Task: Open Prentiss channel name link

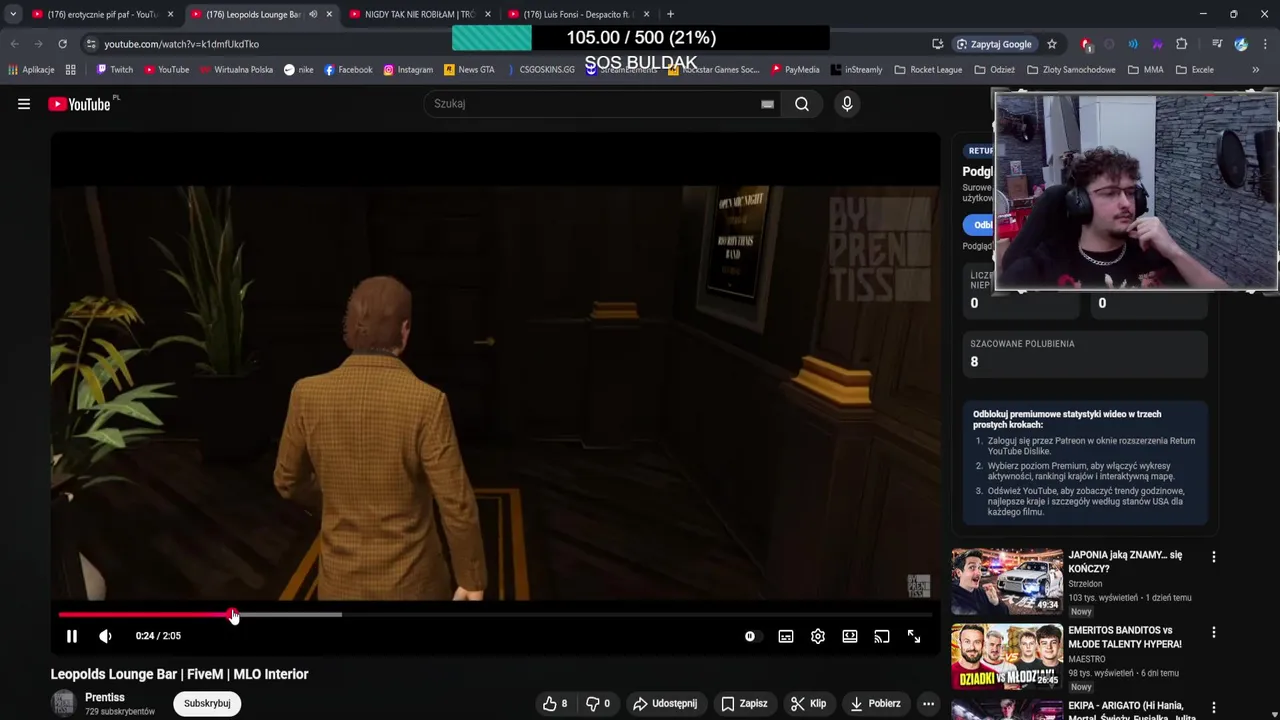Action: (x=105, y=697)
